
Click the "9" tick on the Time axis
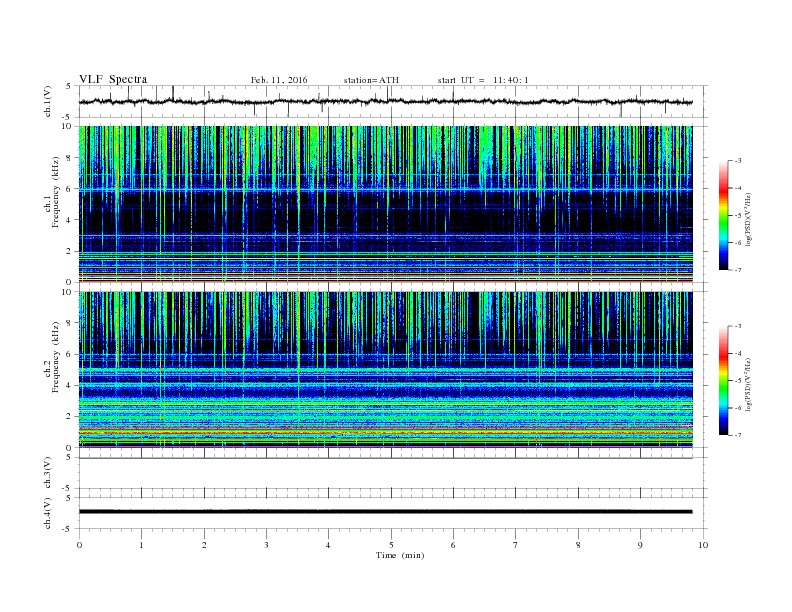(x=640, y=545)
